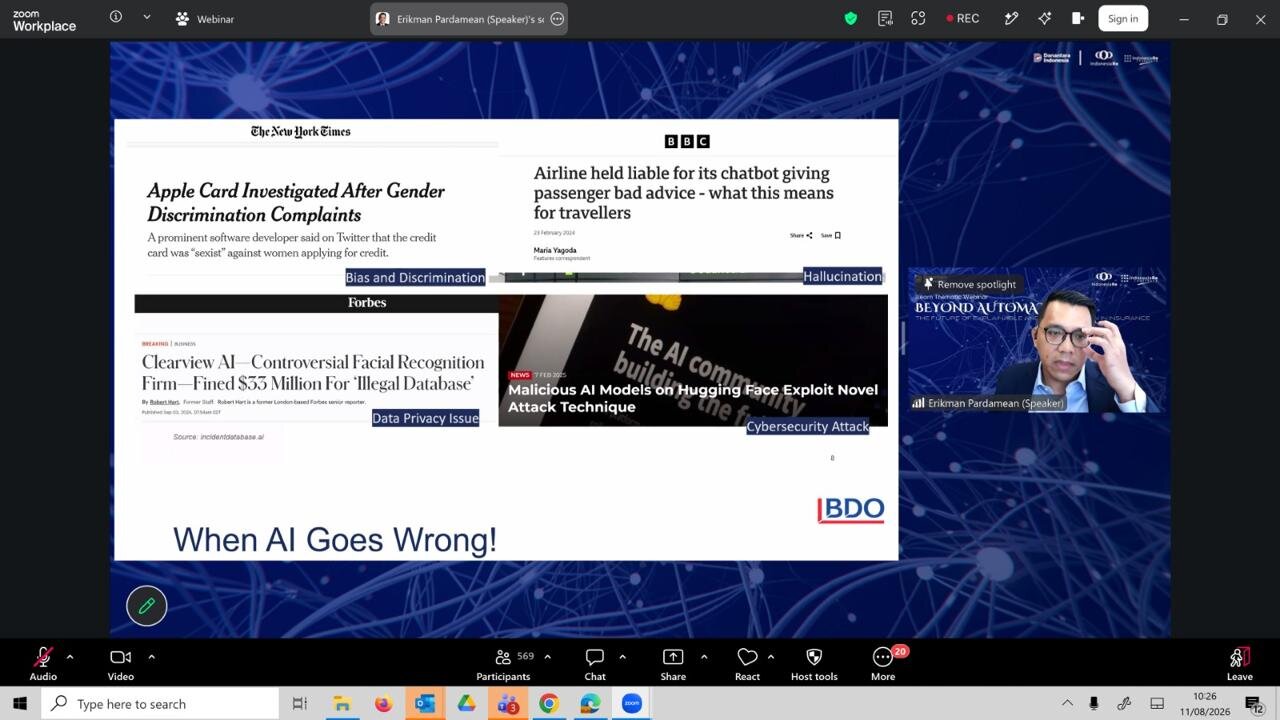This screenshot has height=720, width=1280.
Task: Expand the React options arrow
Action: [770, 657]
